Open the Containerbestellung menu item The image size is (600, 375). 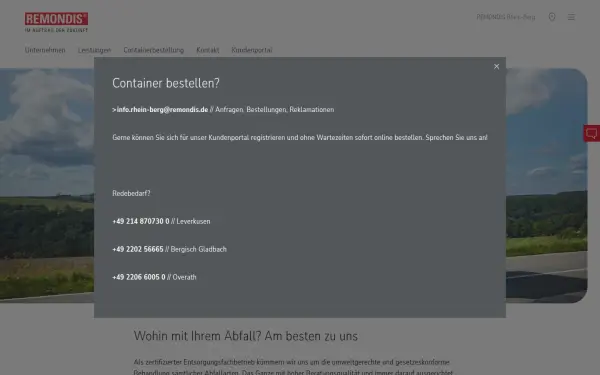pyautogui.click(x=153, y=50)
